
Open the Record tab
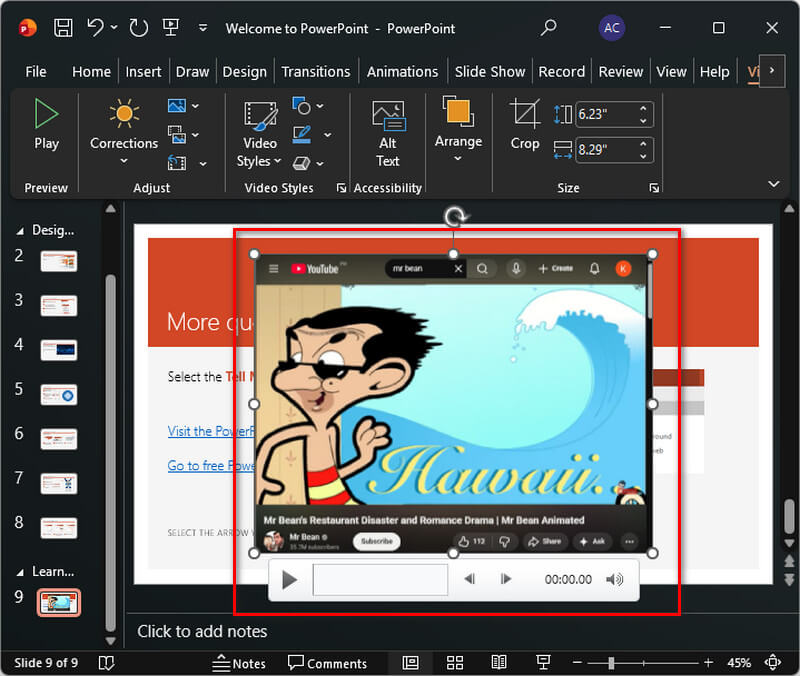[562, 71]
